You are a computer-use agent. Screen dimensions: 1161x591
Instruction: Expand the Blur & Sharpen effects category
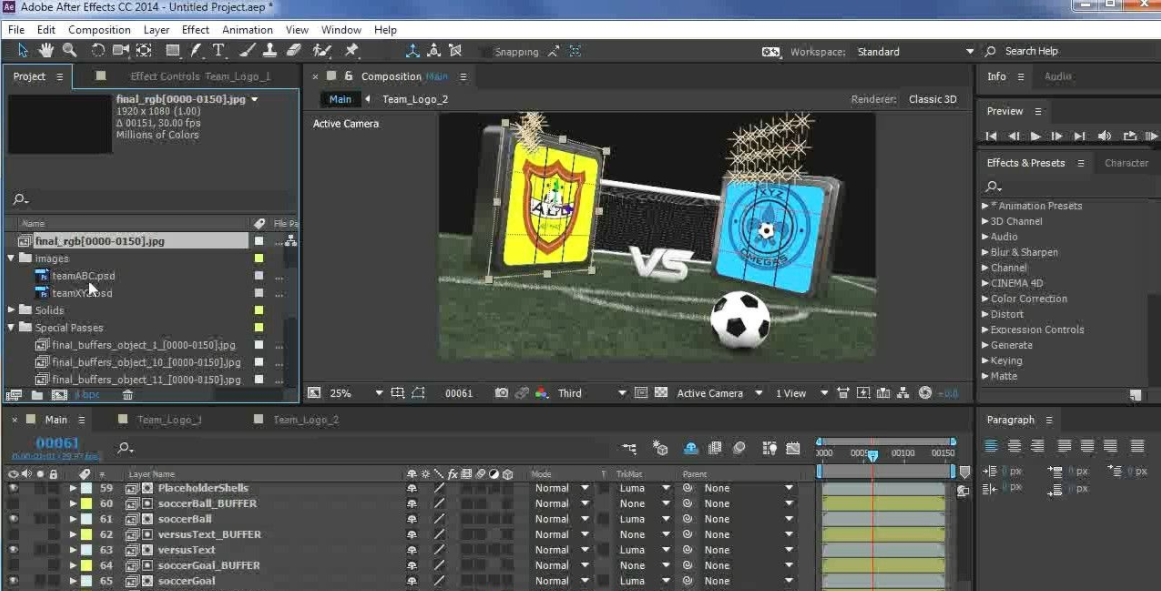[x=985, y=252]
